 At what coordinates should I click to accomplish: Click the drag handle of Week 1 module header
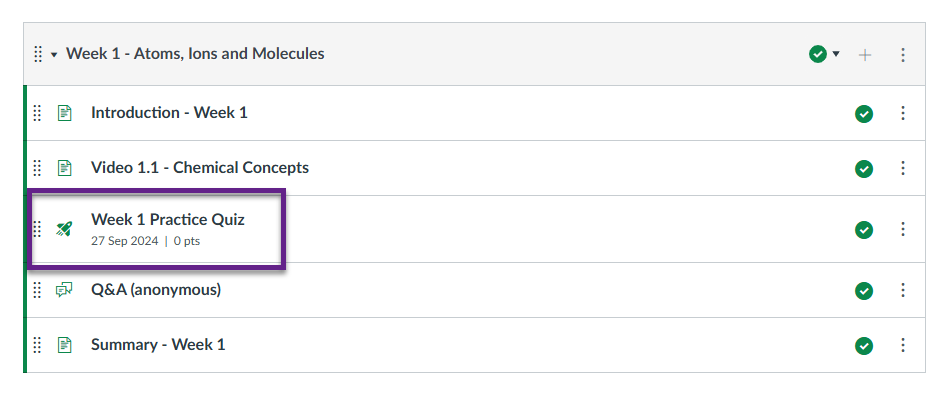point(37,54)
